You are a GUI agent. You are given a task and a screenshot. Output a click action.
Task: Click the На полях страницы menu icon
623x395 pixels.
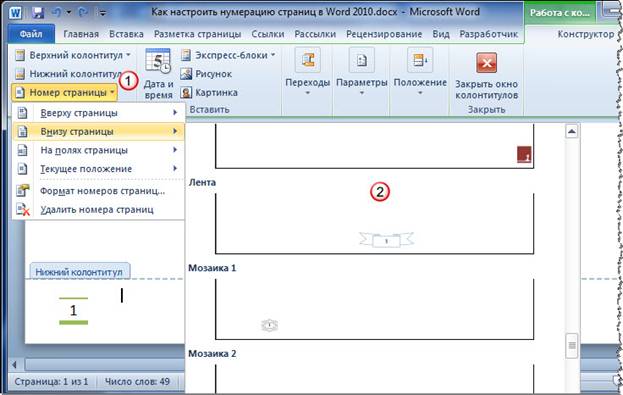pos(23,150)
